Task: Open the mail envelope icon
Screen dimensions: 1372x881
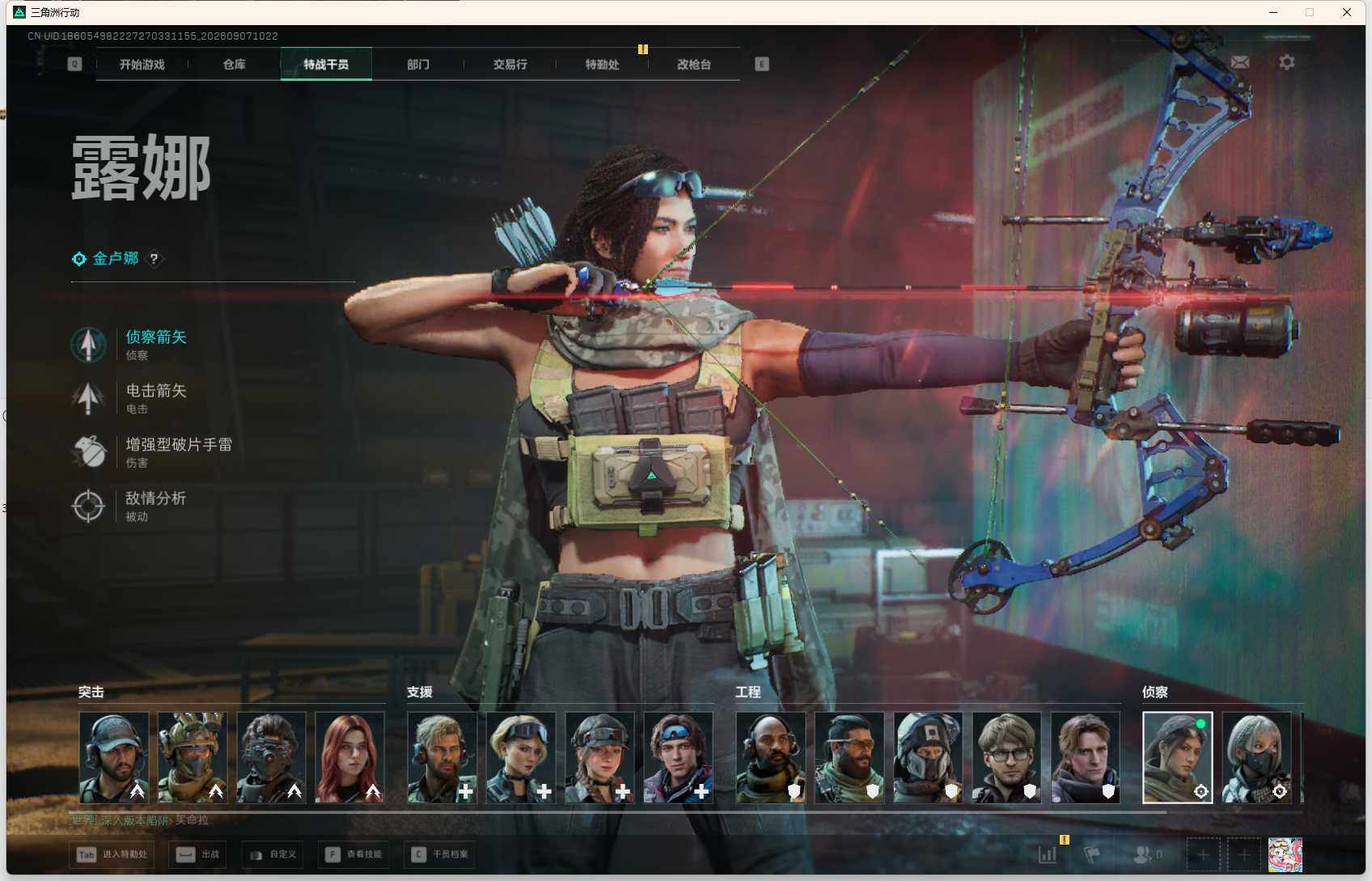Action: (x=1240, y=62)
